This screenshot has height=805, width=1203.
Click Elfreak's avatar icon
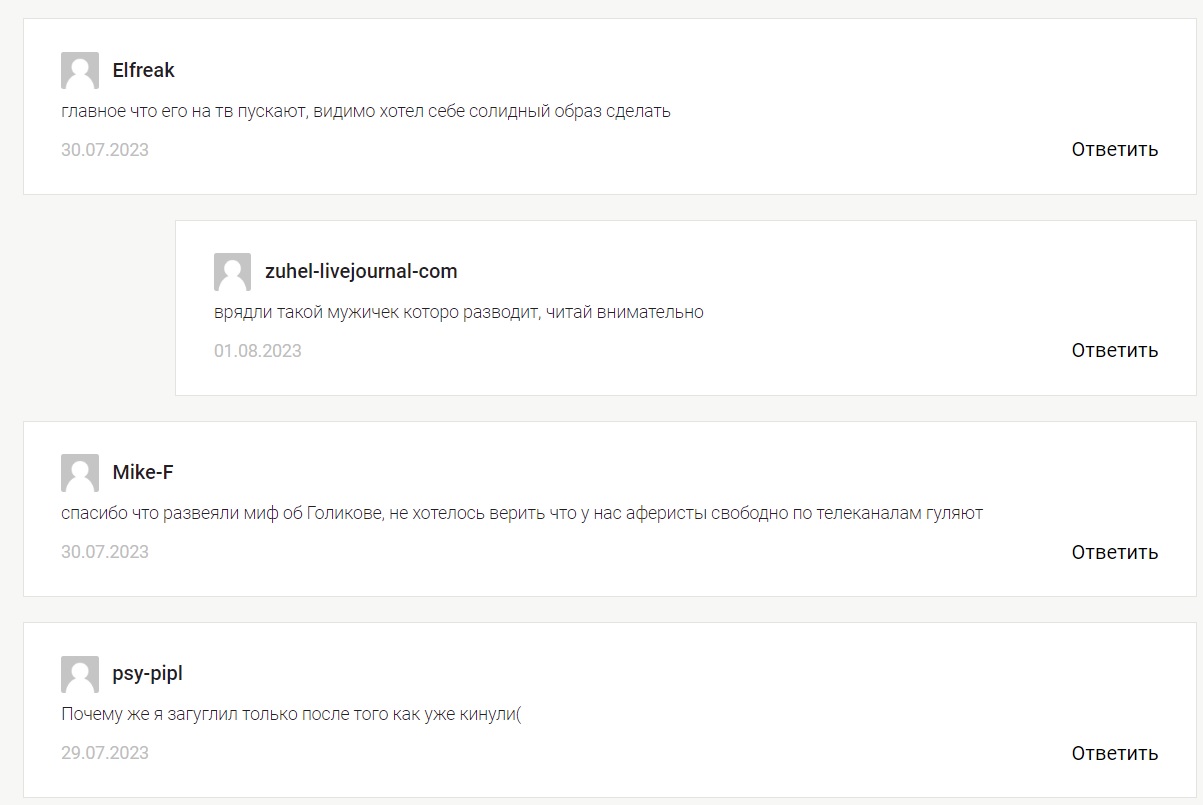click(x=80, y=71)
